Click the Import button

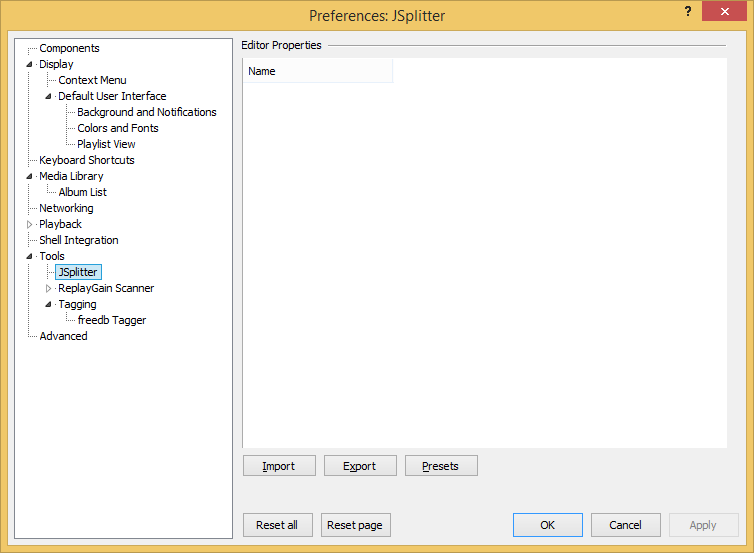(279, 466)
